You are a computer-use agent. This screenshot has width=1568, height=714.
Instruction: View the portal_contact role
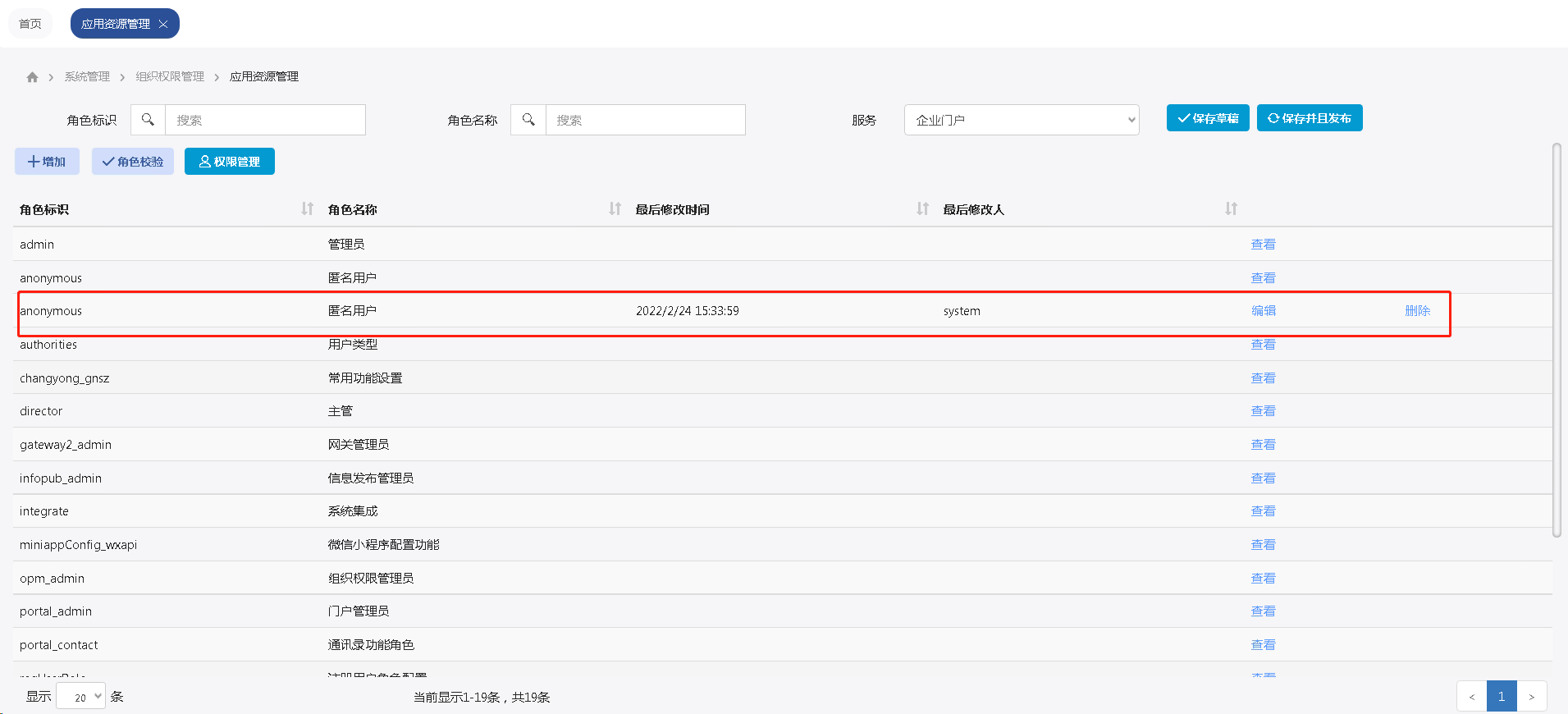pos(1263,645)
